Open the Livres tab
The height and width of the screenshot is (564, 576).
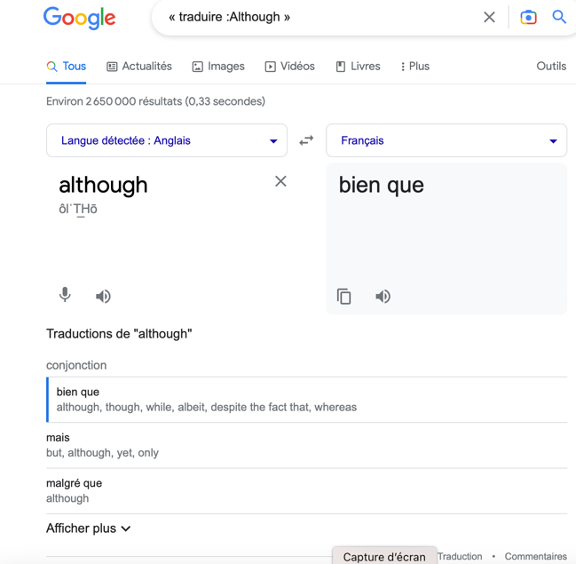coord(358,66)
